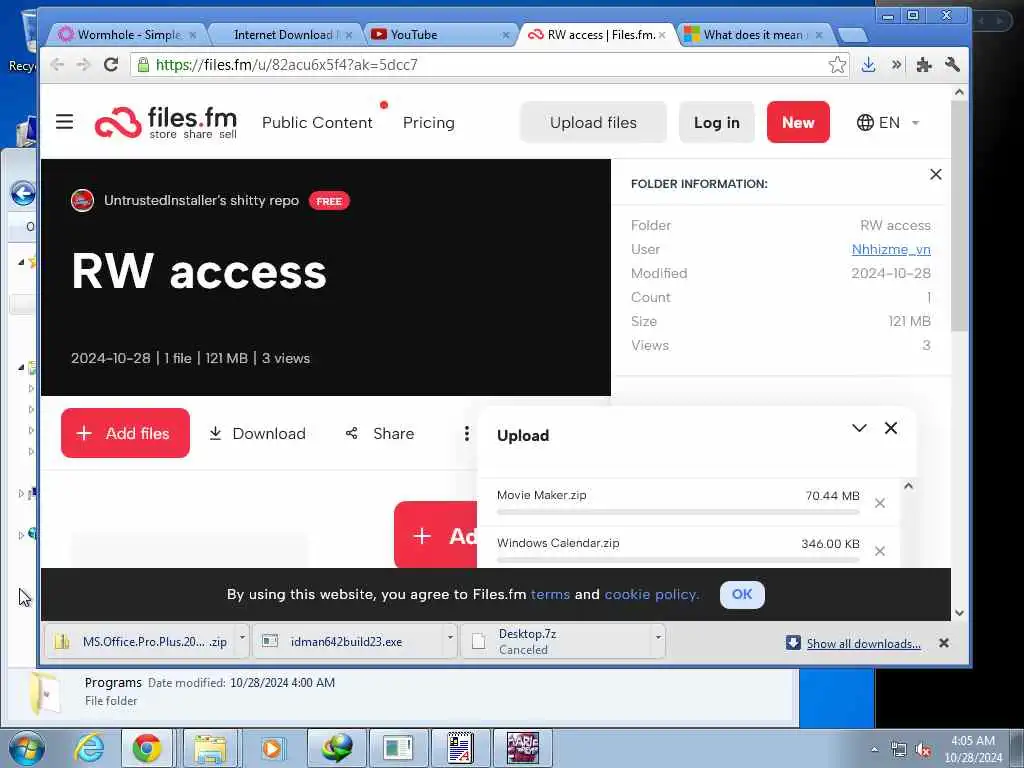Close the Folder Information panel

pyautogui.click(x=935, y=174)
